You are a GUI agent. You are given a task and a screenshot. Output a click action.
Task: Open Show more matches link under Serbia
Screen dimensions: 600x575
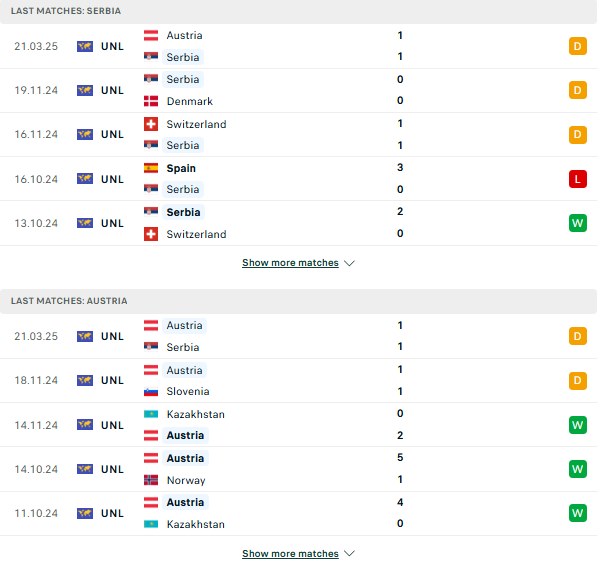(x=290, y=263)
